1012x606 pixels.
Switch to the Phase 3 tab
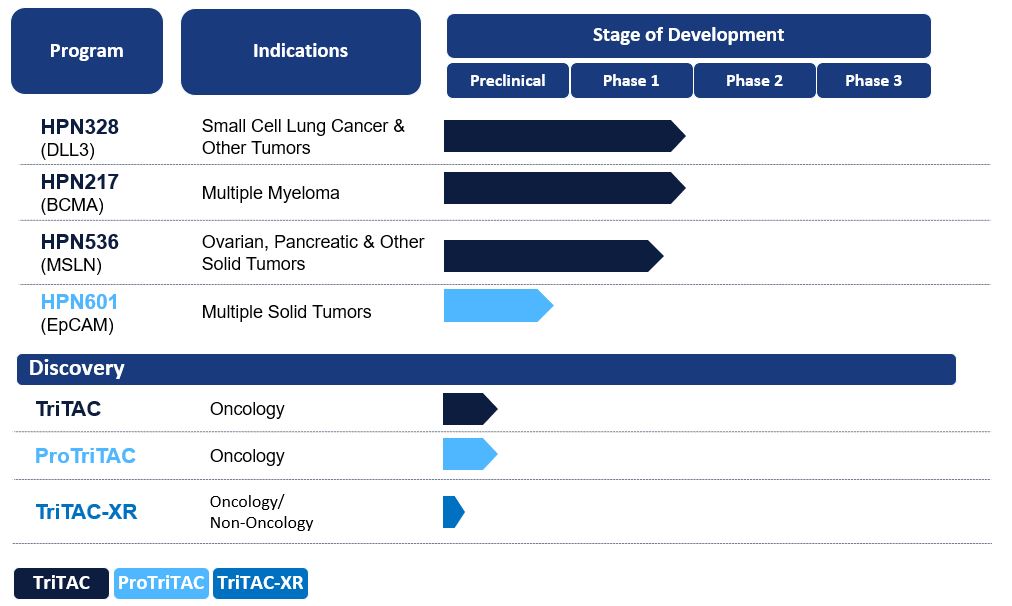tap(873, 81)
